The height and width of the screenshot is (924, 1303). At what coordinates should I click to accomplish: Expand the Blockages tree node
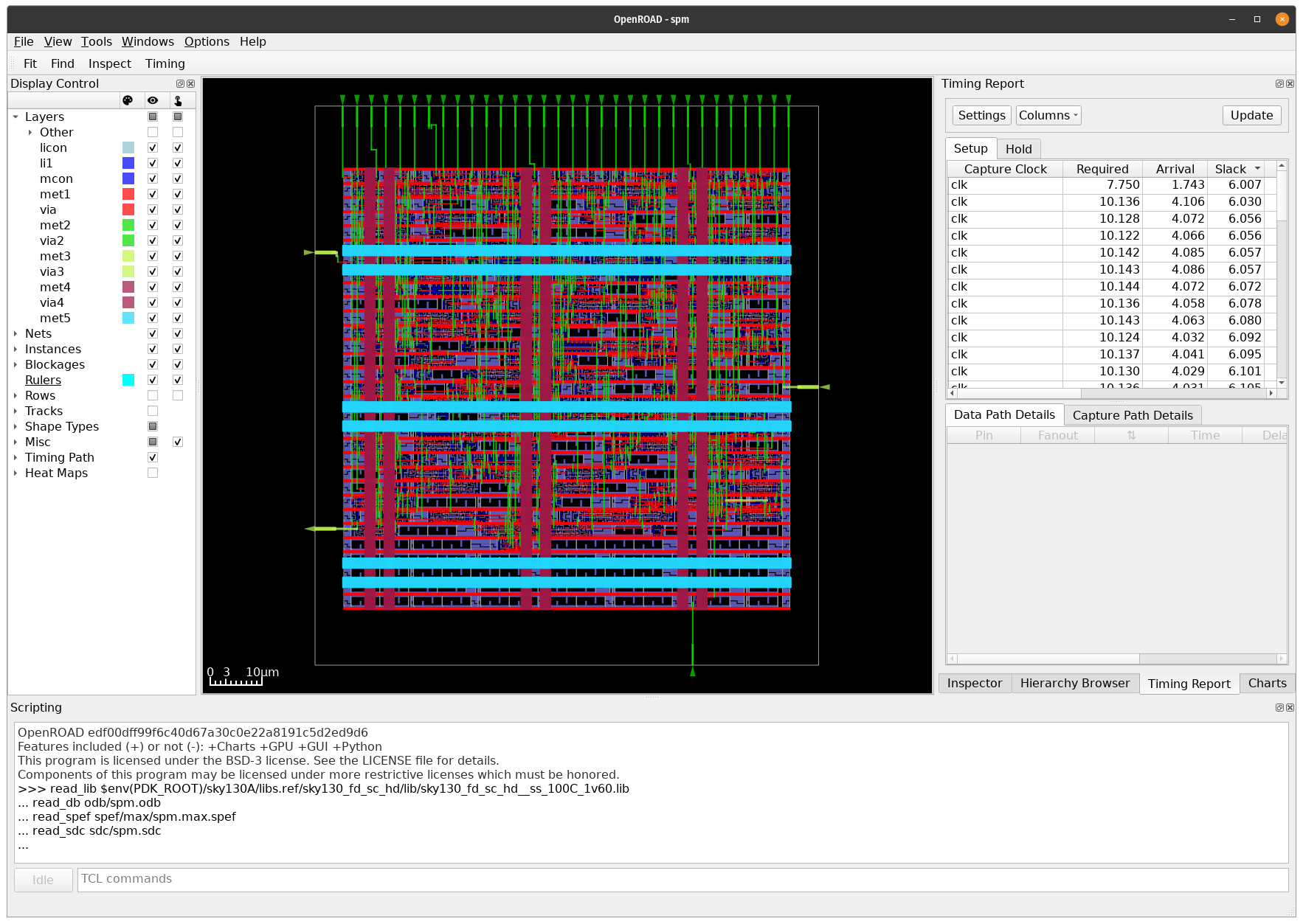click(x=15, y=364)
